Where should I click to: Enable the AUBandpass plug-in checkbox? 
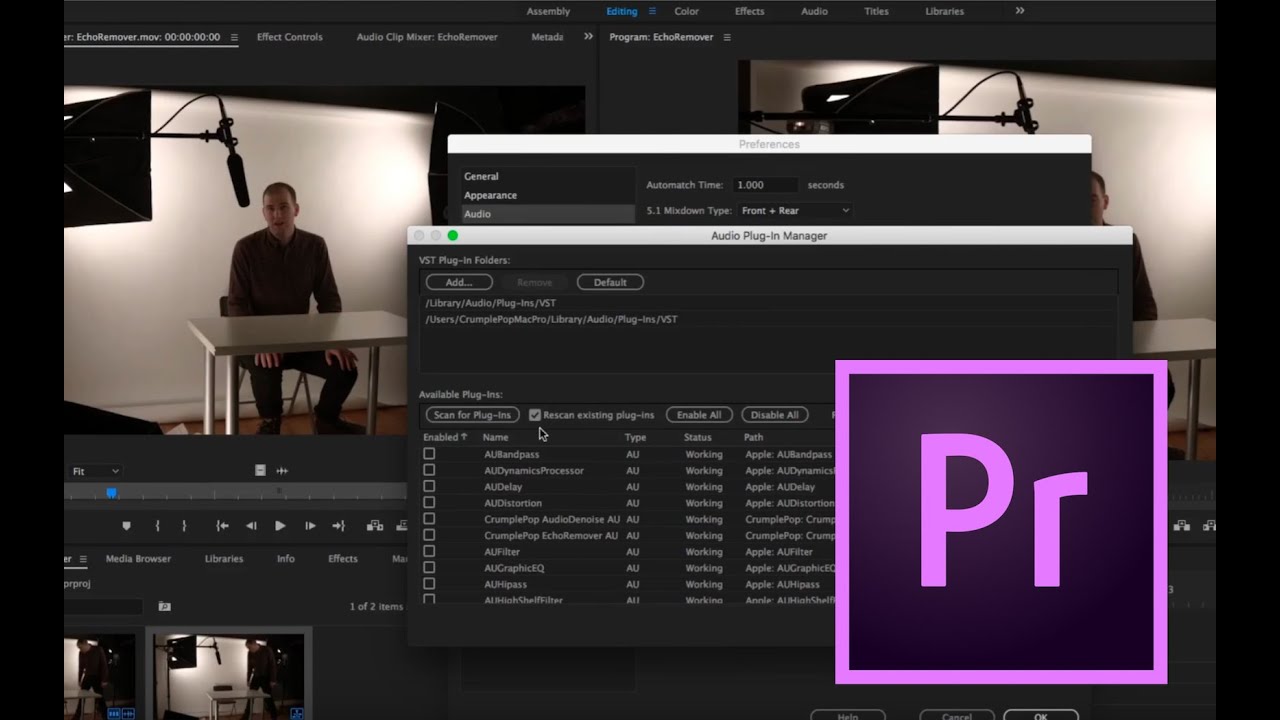tap(429, 454)
